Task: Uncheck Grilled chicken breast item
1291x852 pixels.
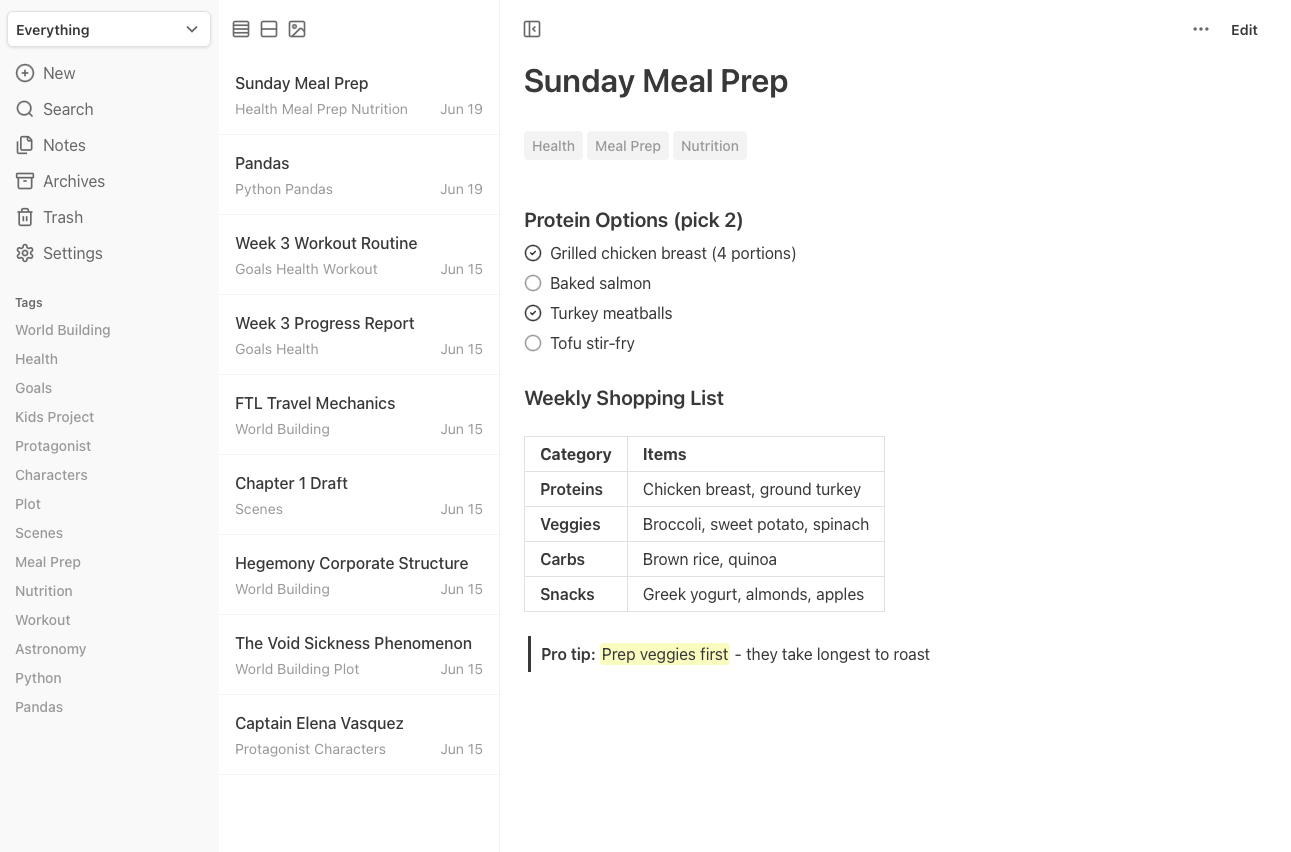Action: click(x=533, y=253)
